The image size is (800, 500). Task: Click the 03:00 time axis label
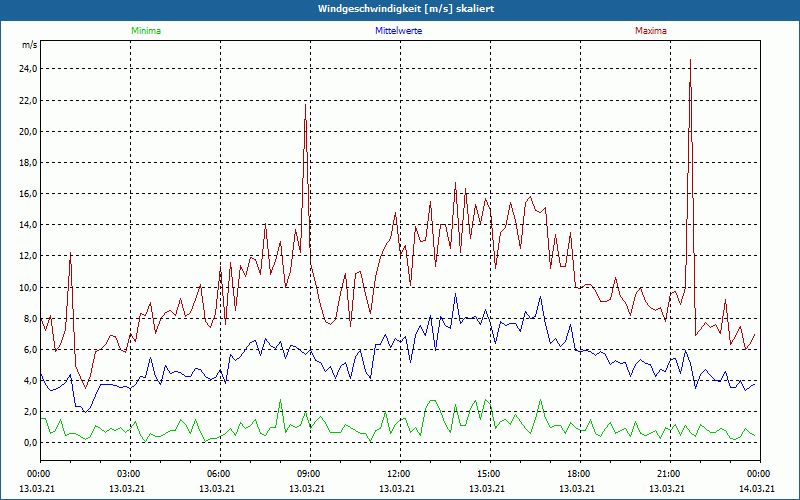click(127, 473)
